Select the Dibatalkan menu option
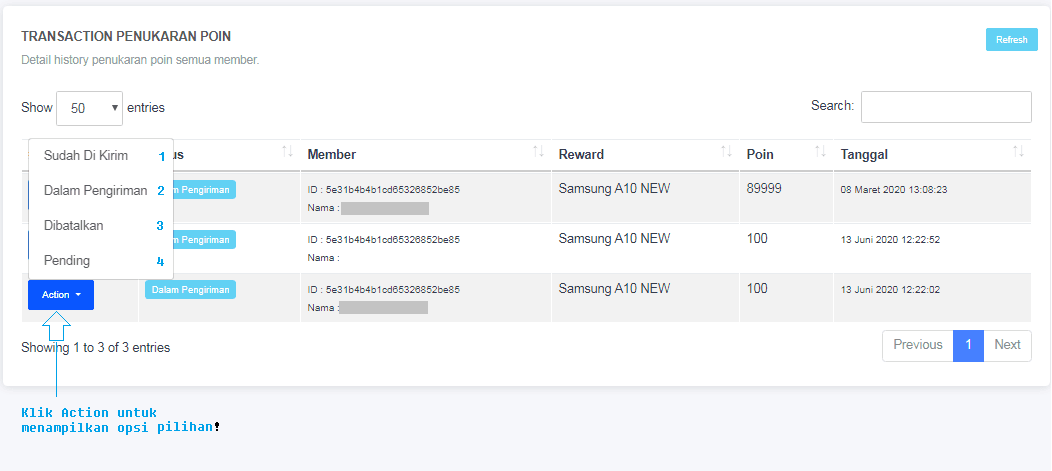Screen dimensions: 1052x471 tap(74, 226)
